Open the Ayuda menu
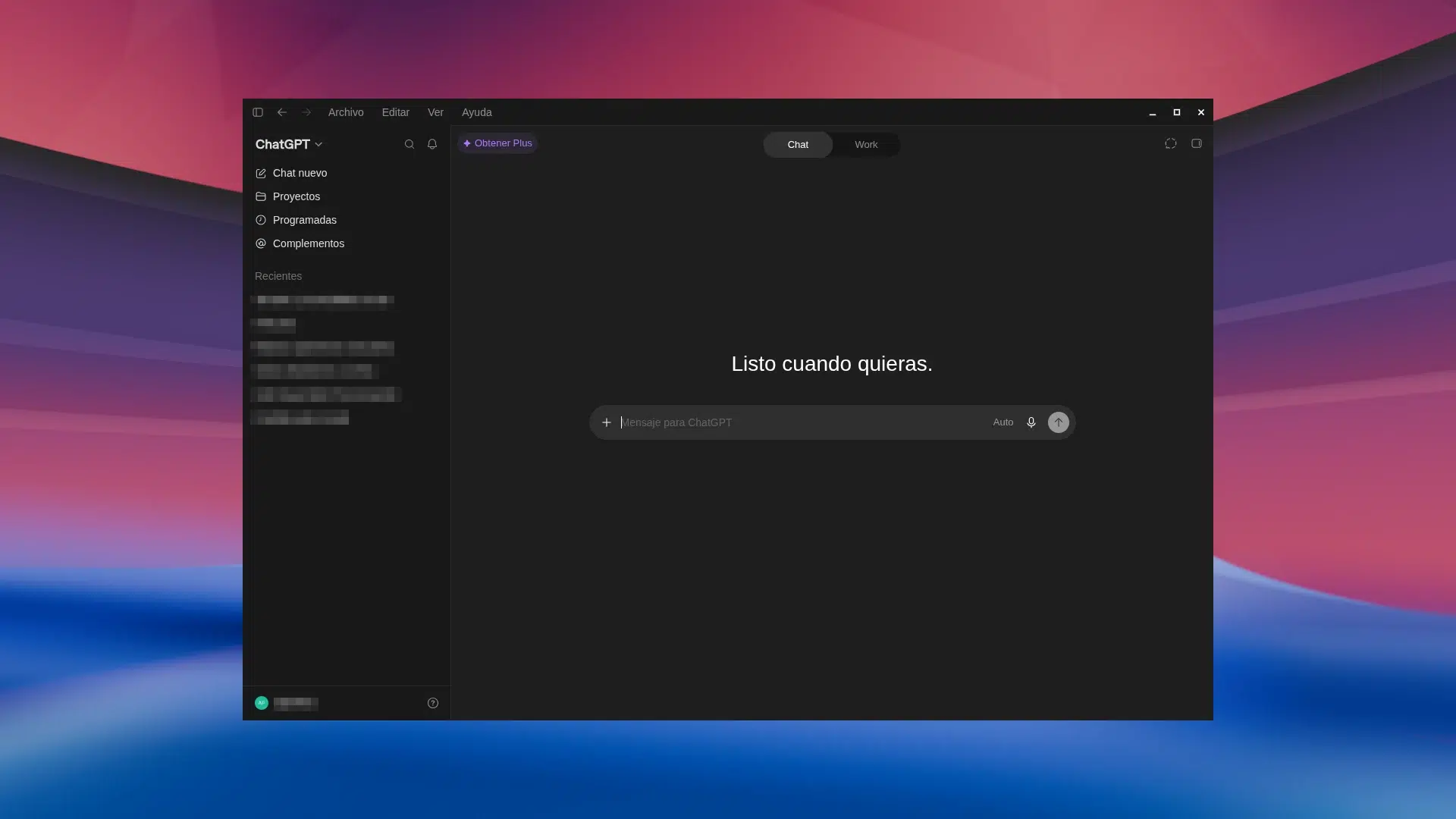 (477, 112)
